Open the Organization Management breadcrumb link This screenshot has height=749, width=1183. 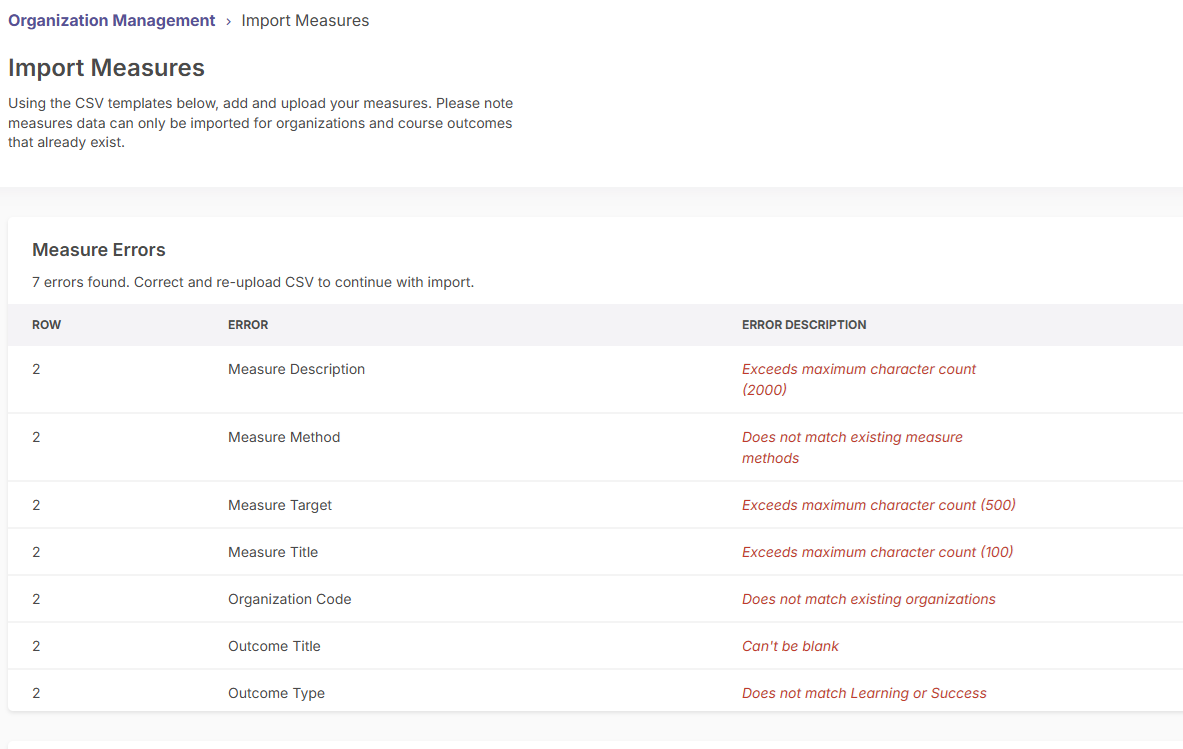pyautogui.click(x=111, y=20)
